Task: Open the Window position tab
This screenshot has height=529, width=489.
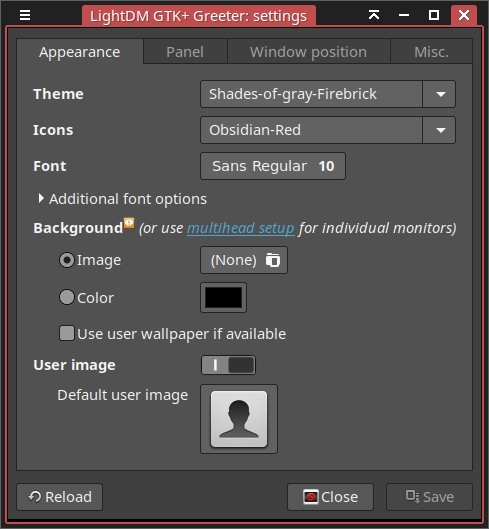Action: pyautogui.click(x=308, y=52)
